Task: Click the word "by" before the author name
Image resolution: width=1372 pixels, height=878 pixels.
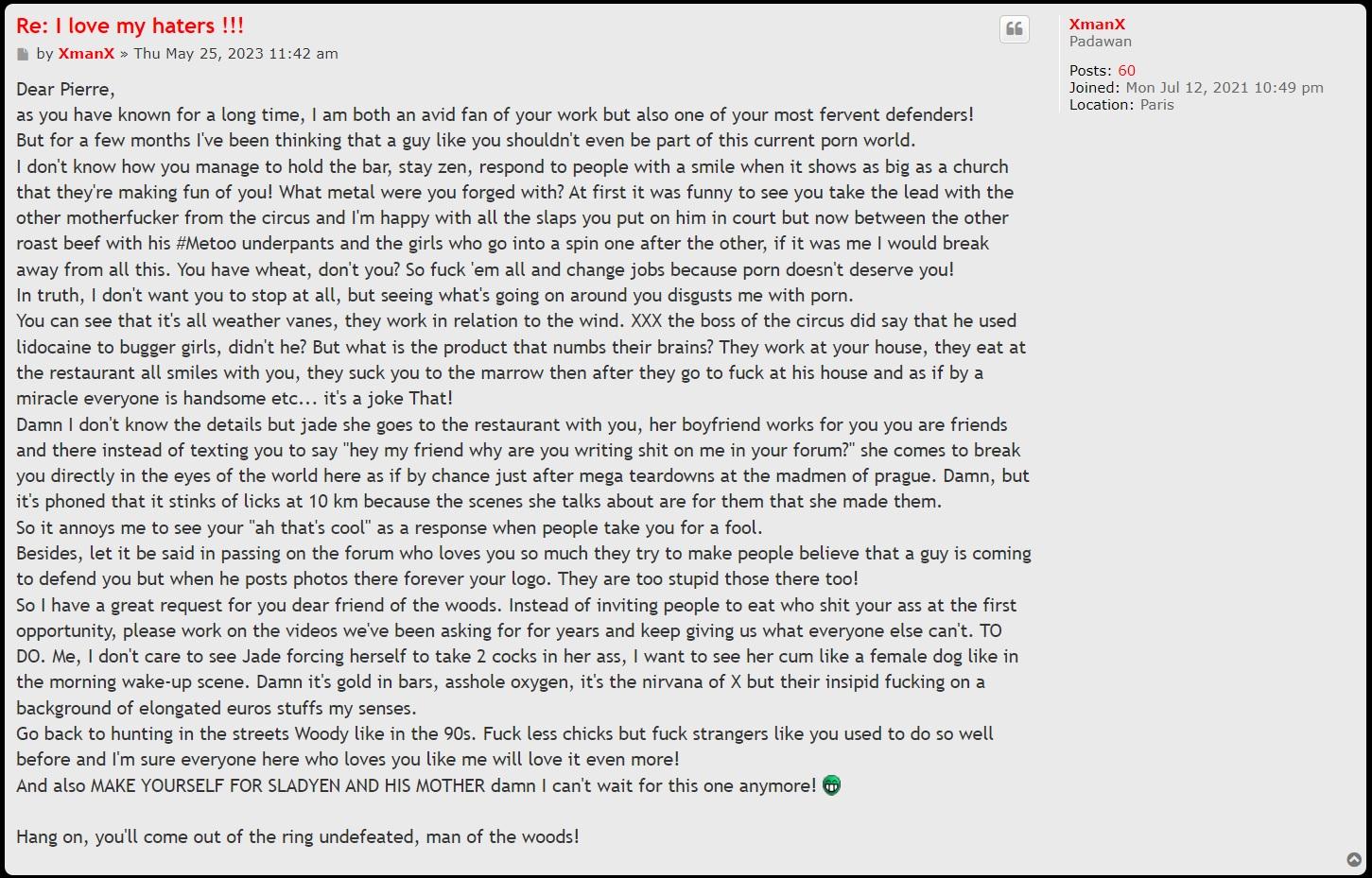Action: click(x=44, y=54)
